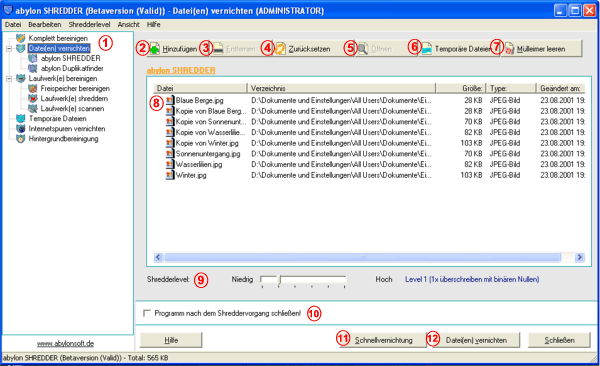
Task: Click the Komplett bereinigen tree icon
Action: pyautogui.click(x=21, y=38)
